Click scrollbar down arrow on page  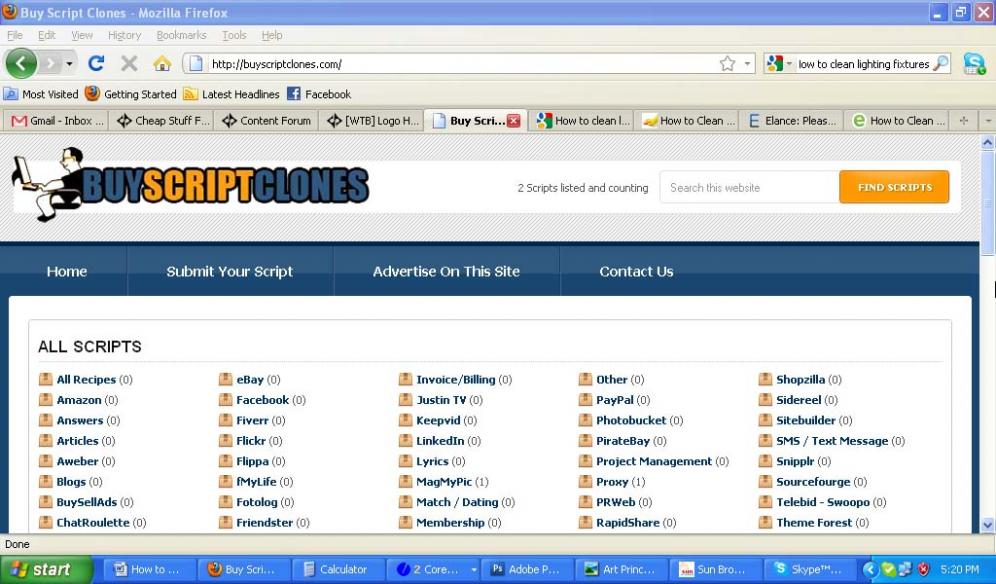click(988, 525)
